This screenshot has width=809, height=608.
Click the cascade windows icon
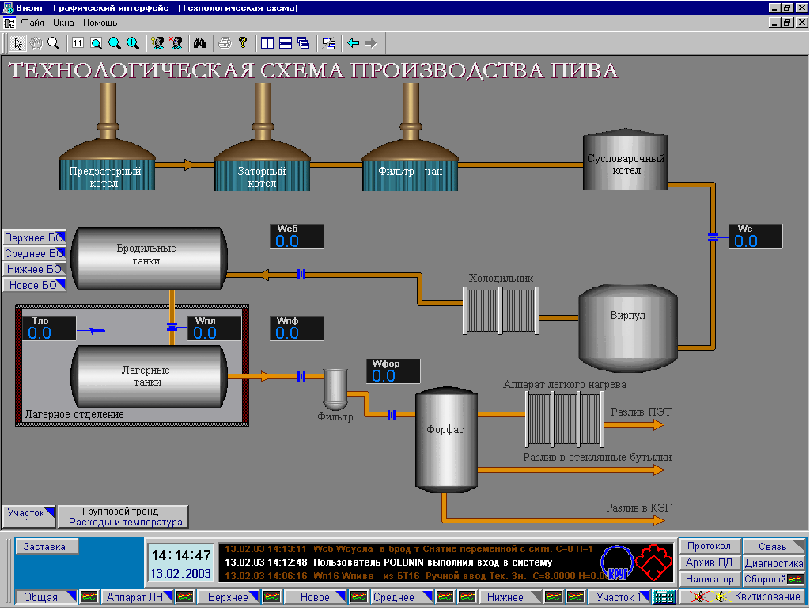pos(302,43)
